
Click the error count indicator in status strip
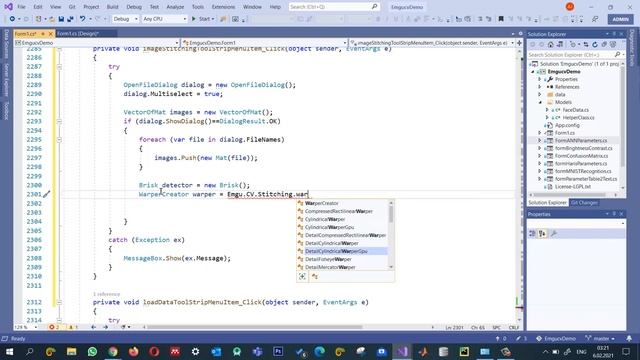[54, 327]
